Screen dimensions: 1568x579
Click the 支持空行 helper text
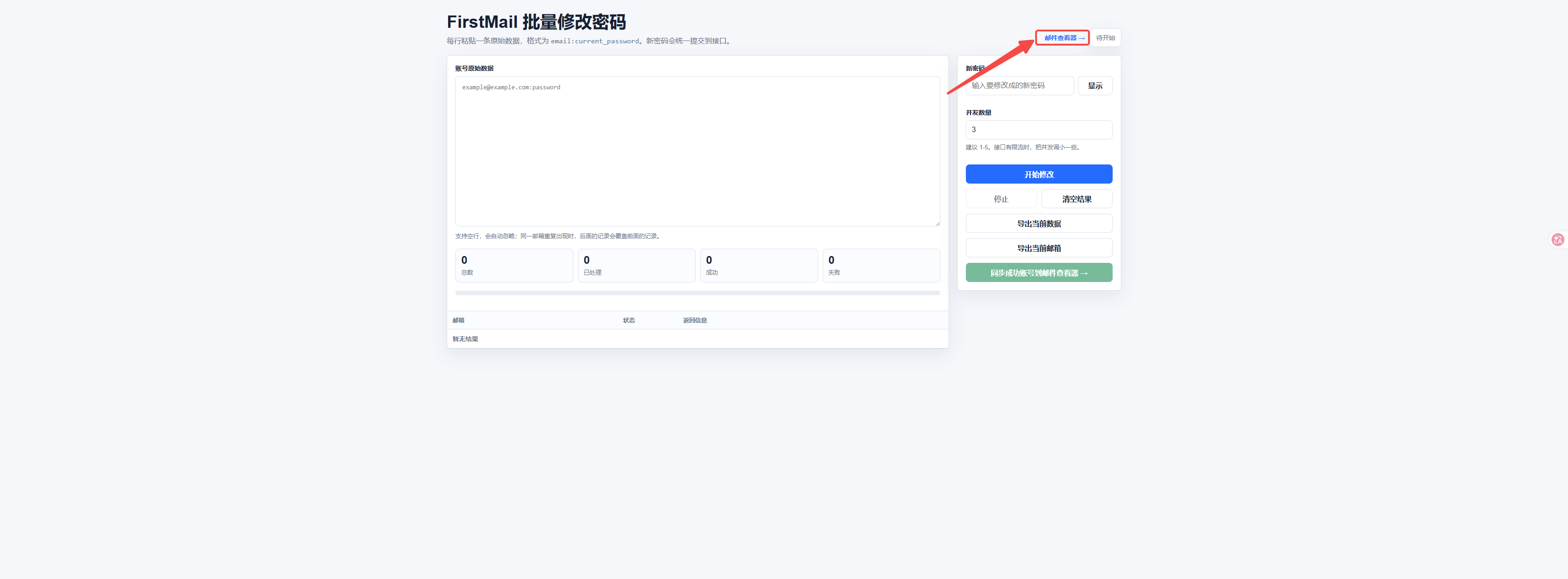click(558, 236)
